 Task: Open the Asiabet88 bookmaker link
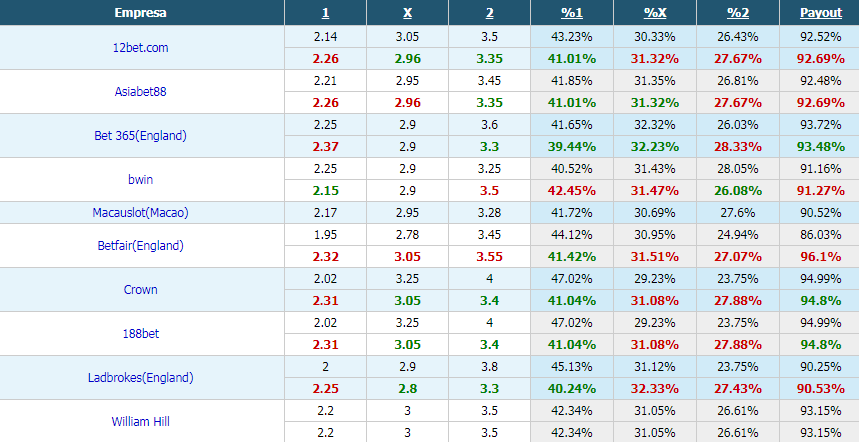click(x=140, y=91)
